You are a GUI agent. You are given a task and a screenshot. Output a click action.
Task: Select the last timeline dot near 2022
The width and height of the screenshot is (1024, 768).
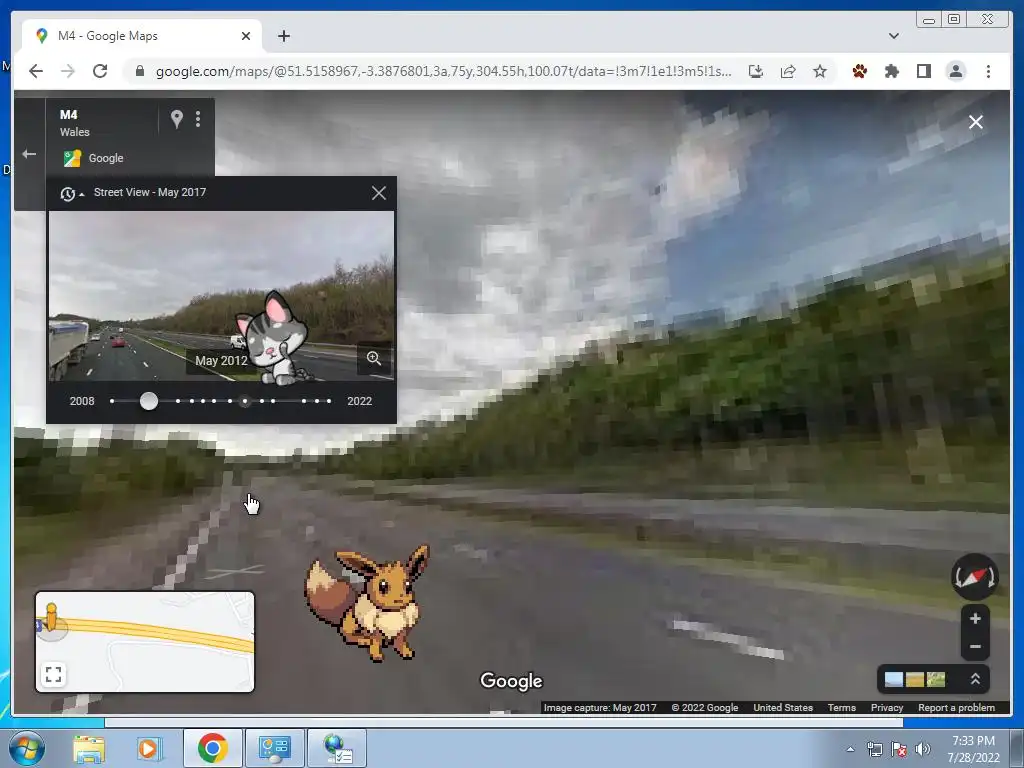tap(329, 401)
